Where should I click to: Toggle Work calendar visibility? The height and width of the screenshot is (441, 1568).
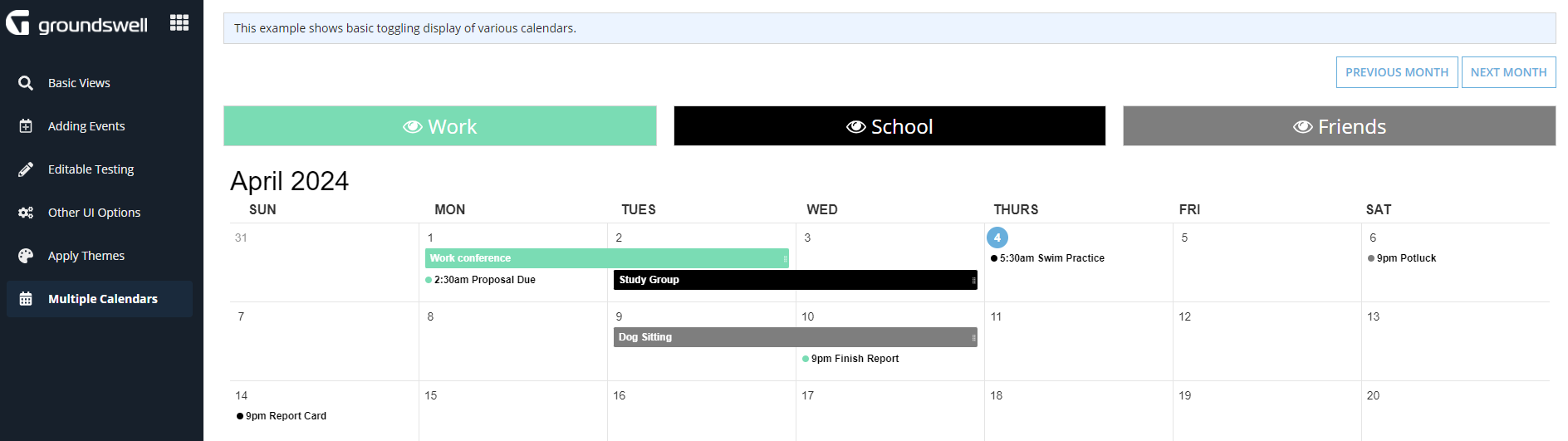coord(440,126)
